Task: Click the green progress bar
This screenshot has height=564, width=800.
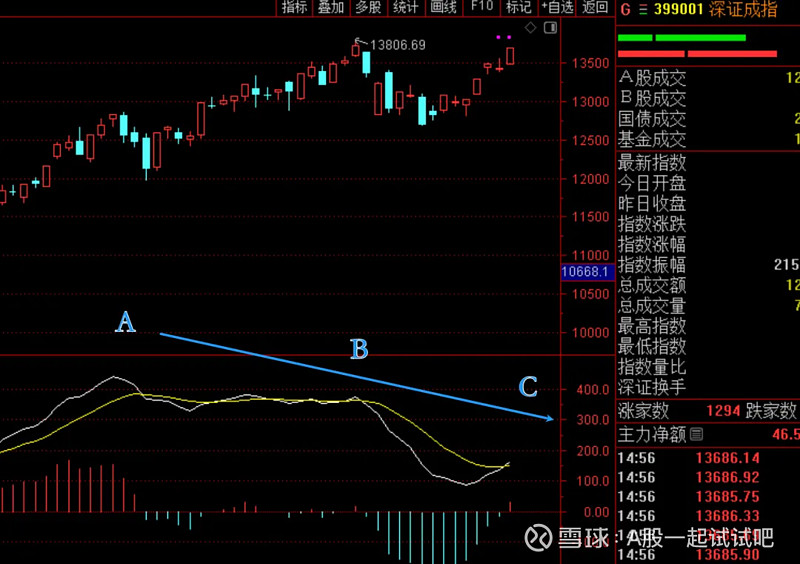Action: pos(682,38)
